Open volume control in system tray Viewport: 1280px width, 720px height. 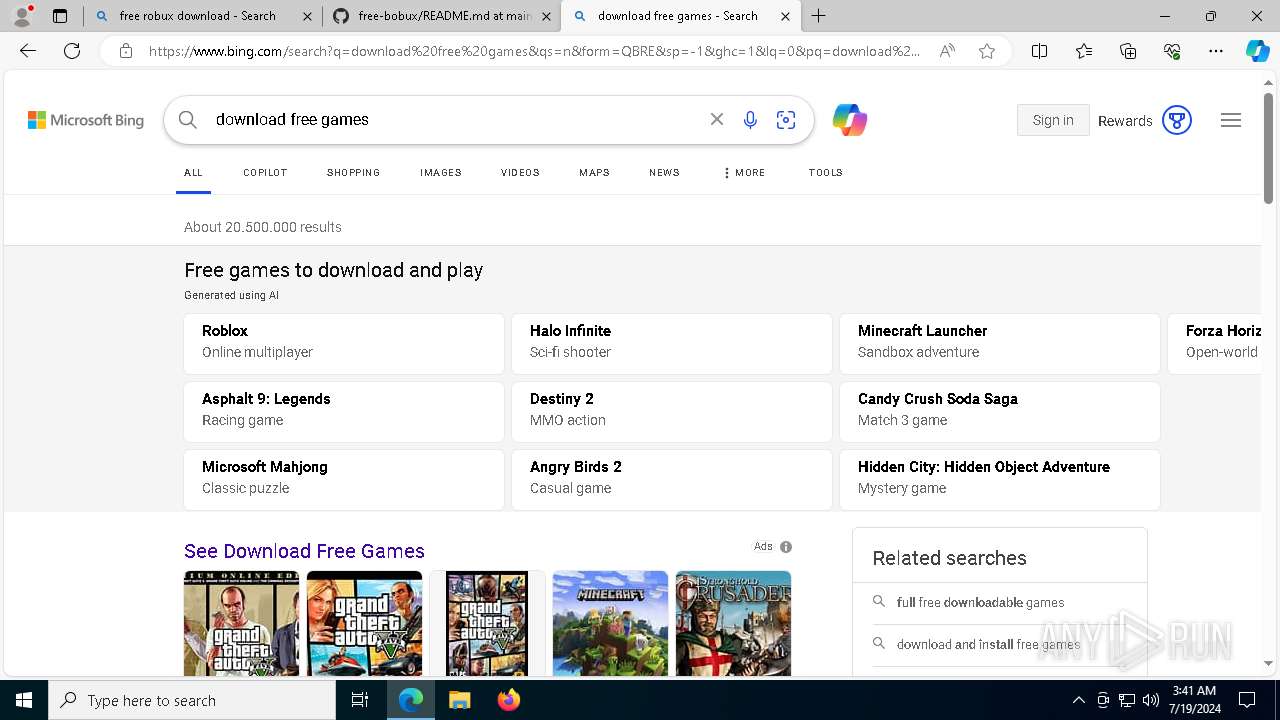tap(1151, 700)
